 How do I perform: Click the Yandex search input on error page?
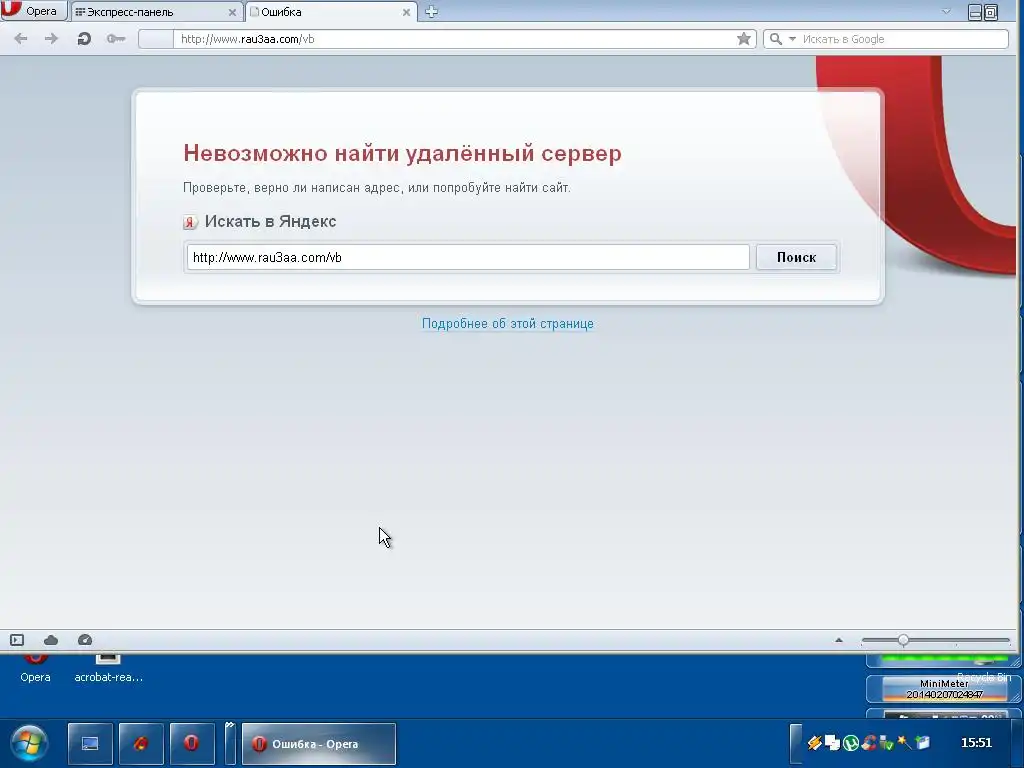(468, 257)
